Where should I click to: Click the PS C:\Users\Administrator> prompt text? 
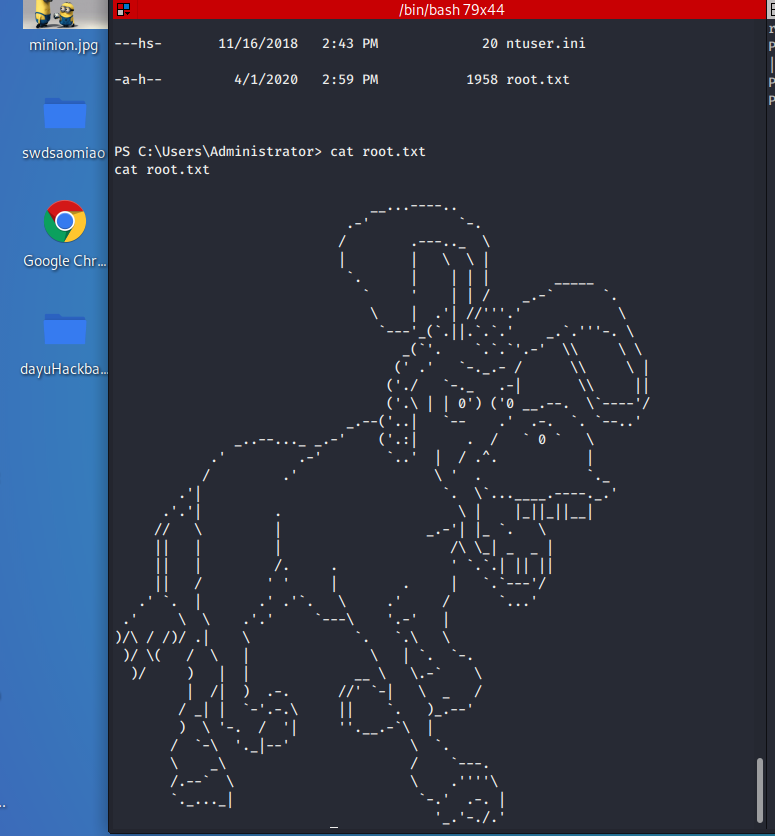217,151
